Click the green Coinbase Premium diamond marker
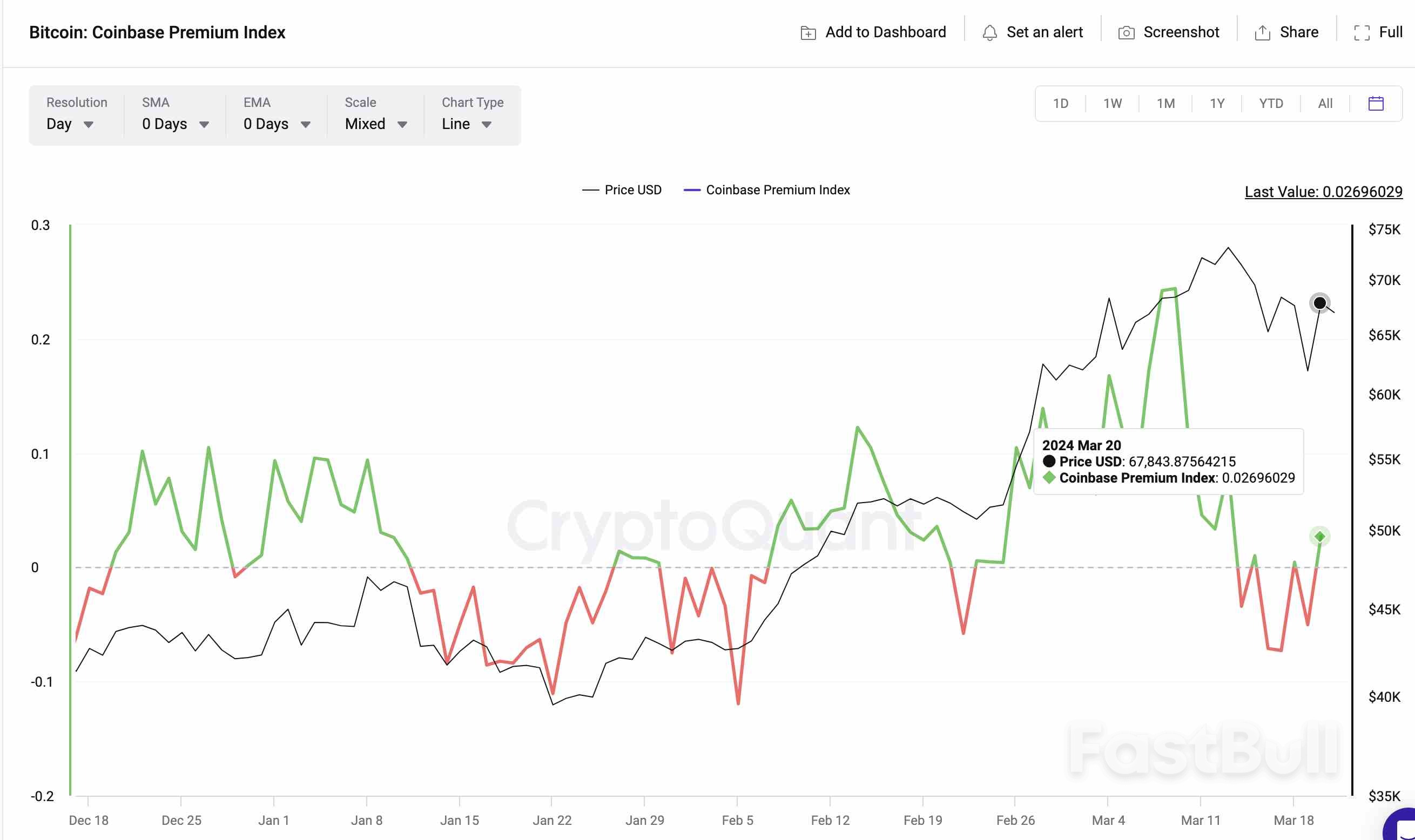This screenshot has width=1415, height=840. (x=1319, y=536)
